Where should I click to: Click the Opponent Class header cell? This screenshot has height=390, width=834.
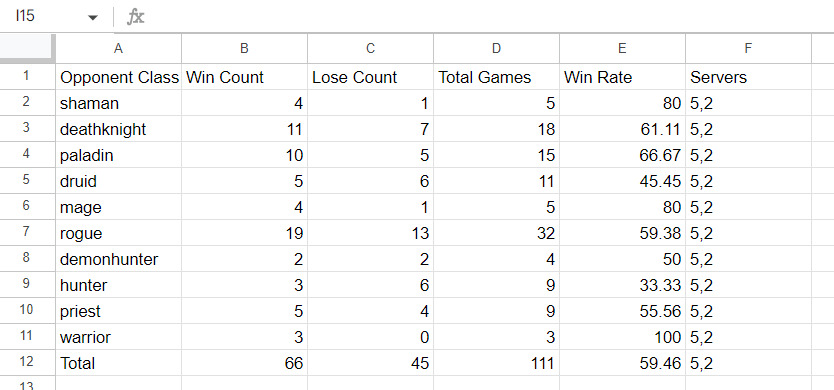tap(119, 77)
